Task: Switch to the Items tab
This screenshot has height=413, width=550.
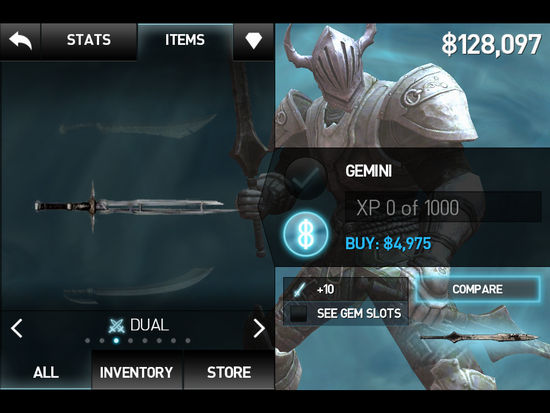Action: pyautogui.click(x=185, y=41)
